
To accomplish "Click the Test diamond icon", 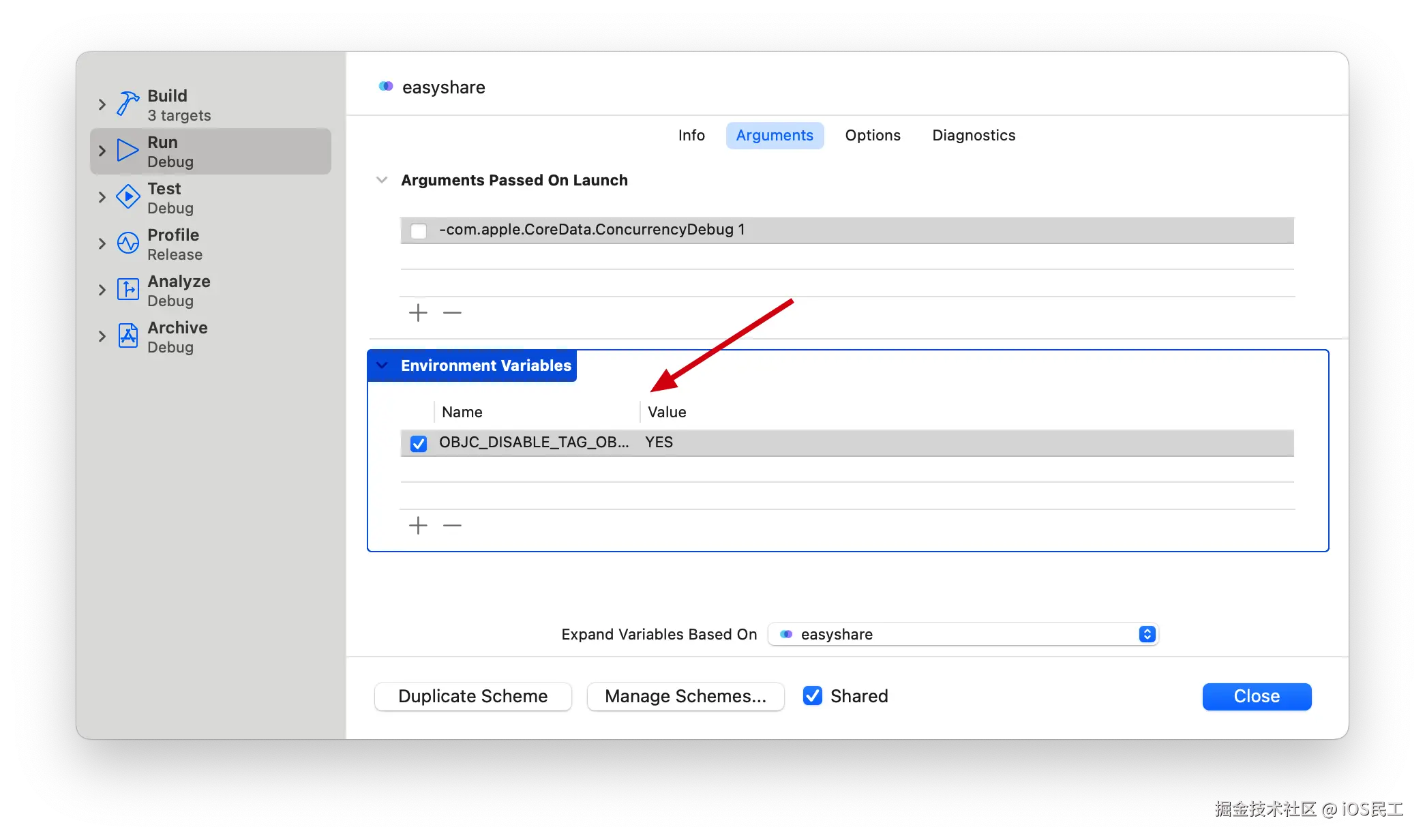I will coord(127,196).
